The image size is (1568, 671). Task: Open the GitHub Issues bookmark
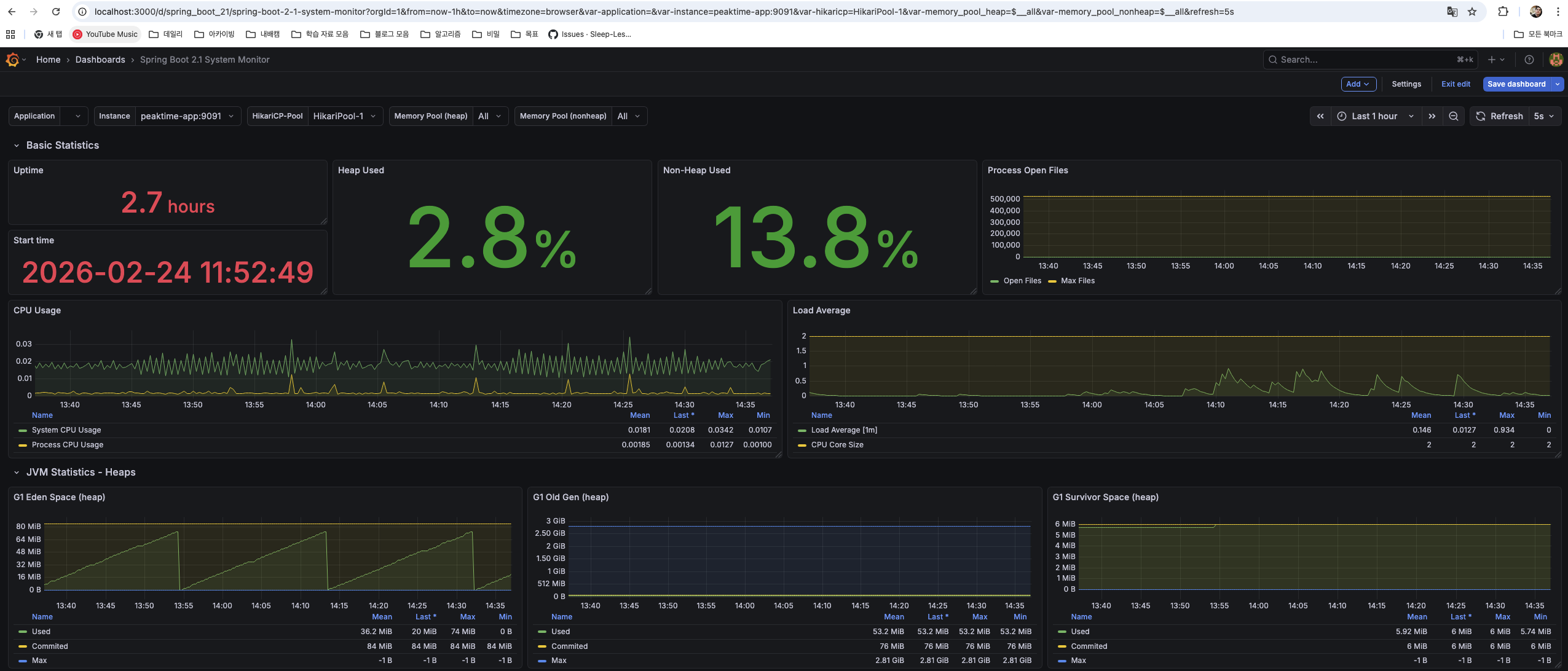point(589,34)
